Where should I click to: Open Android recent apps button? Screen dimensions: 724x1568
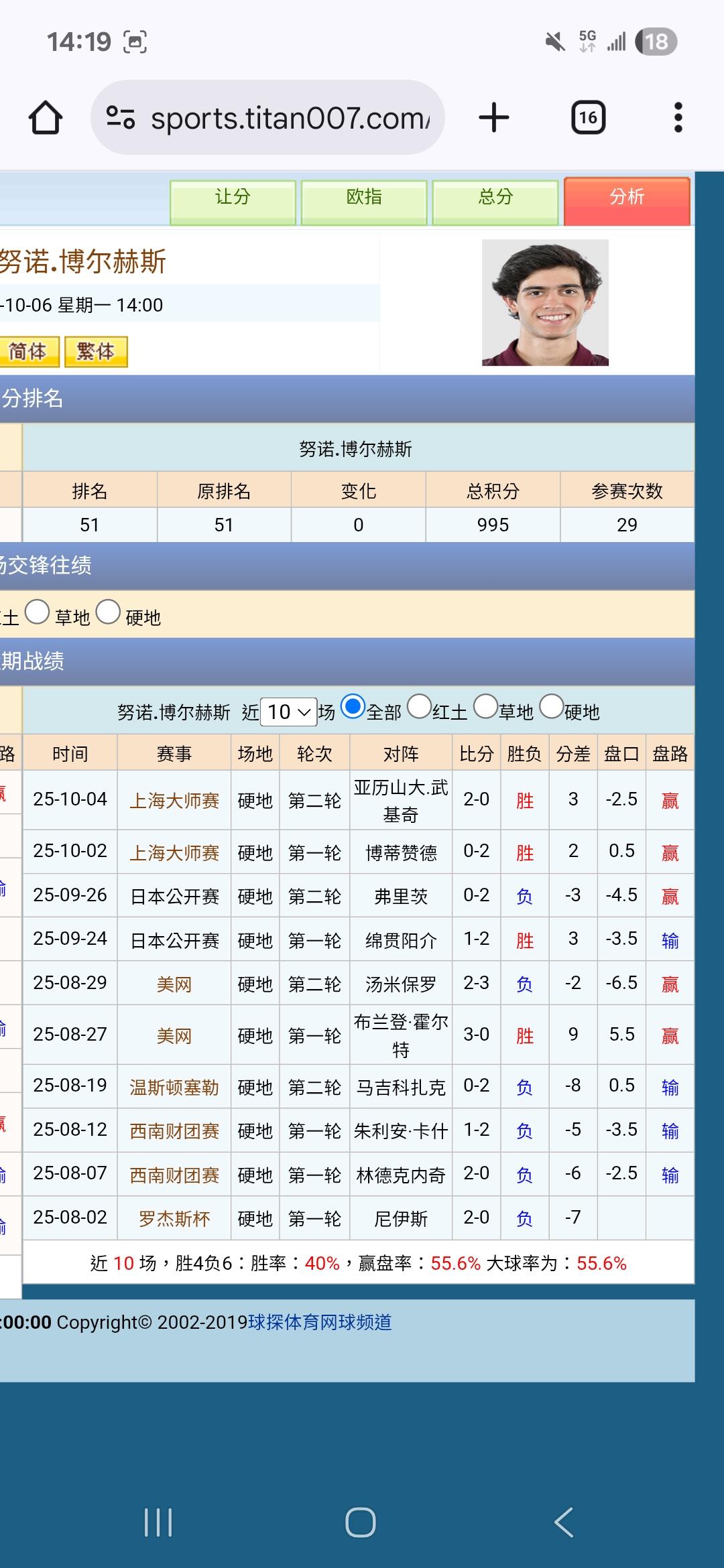tap(158, 1522)
